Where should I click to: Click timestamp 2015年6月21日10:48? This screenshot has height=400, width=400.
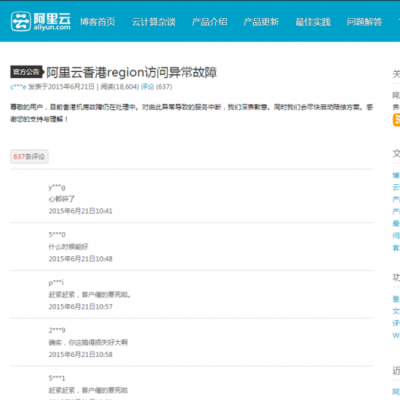click(81, 259)
